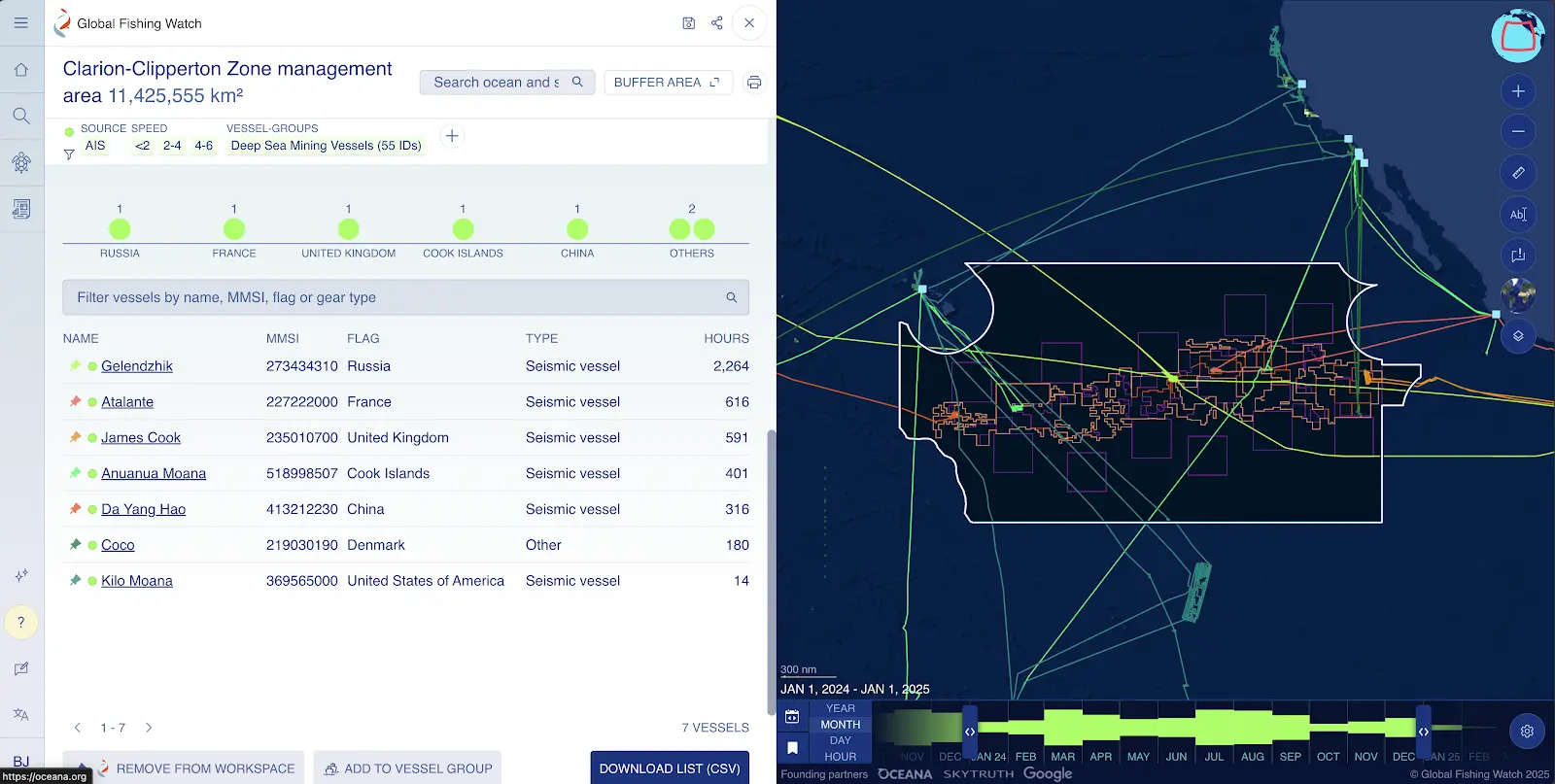Open the James Cook vessel link
1555x784 pixels.
[141, 438]
